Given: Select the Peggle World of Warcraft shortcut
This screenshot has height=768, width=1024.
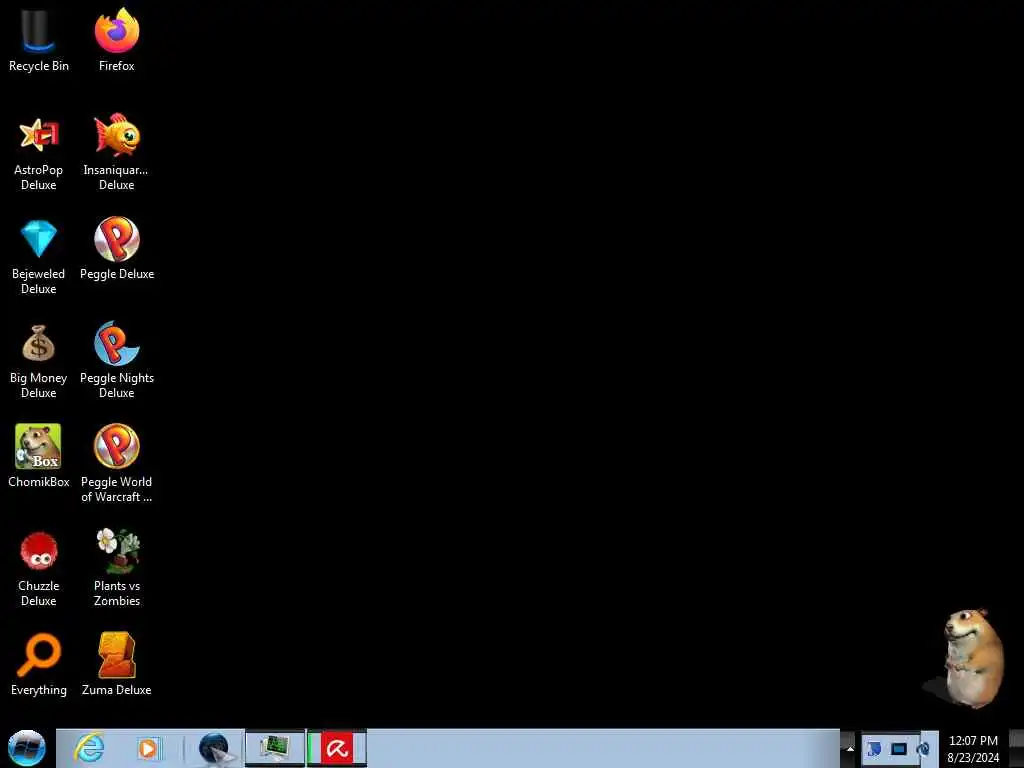Looking at the screenshot, I should [x=116, y=464].
